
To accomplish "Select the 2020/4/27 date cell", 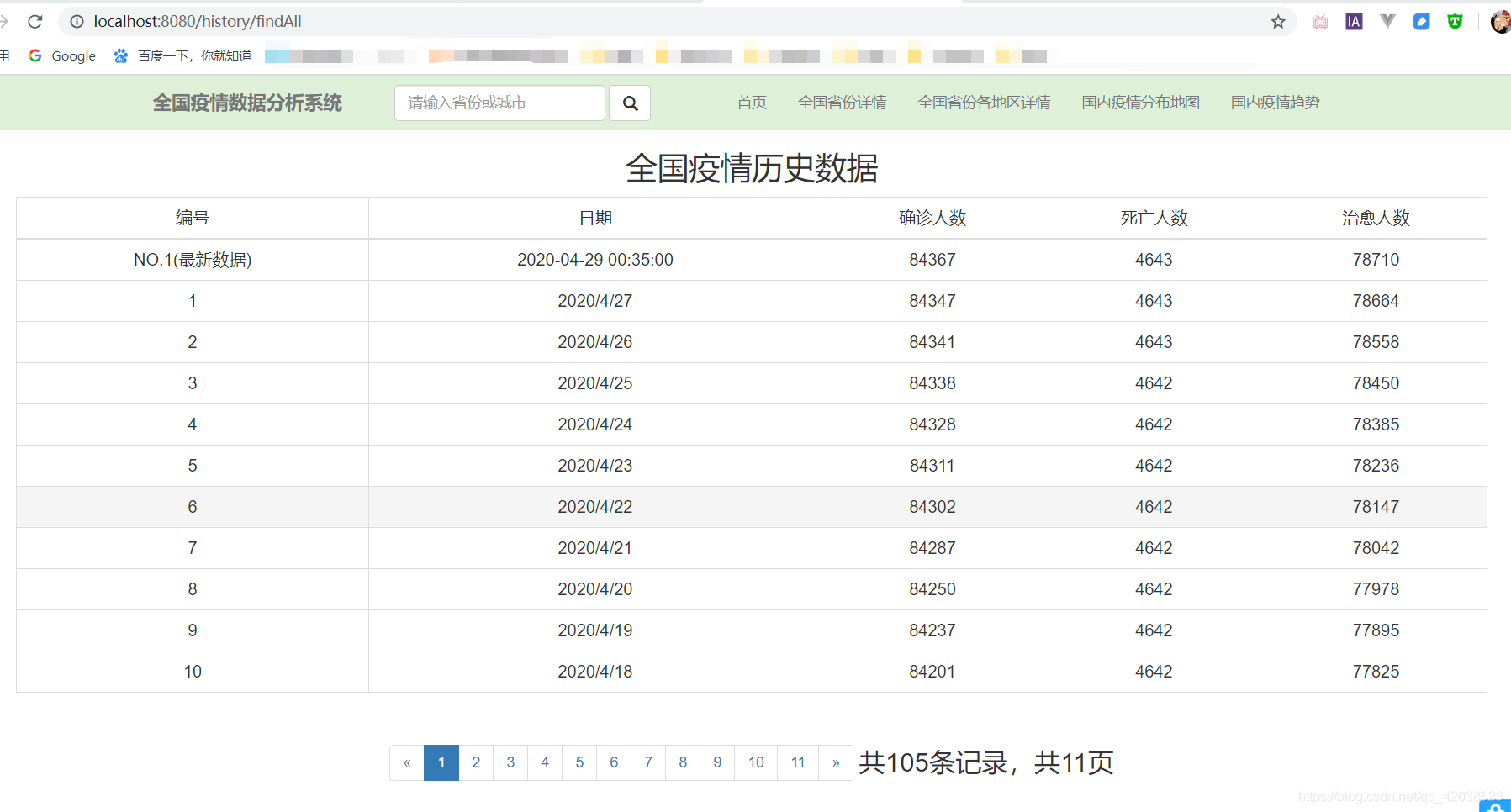I will click(x=595, y=301).
